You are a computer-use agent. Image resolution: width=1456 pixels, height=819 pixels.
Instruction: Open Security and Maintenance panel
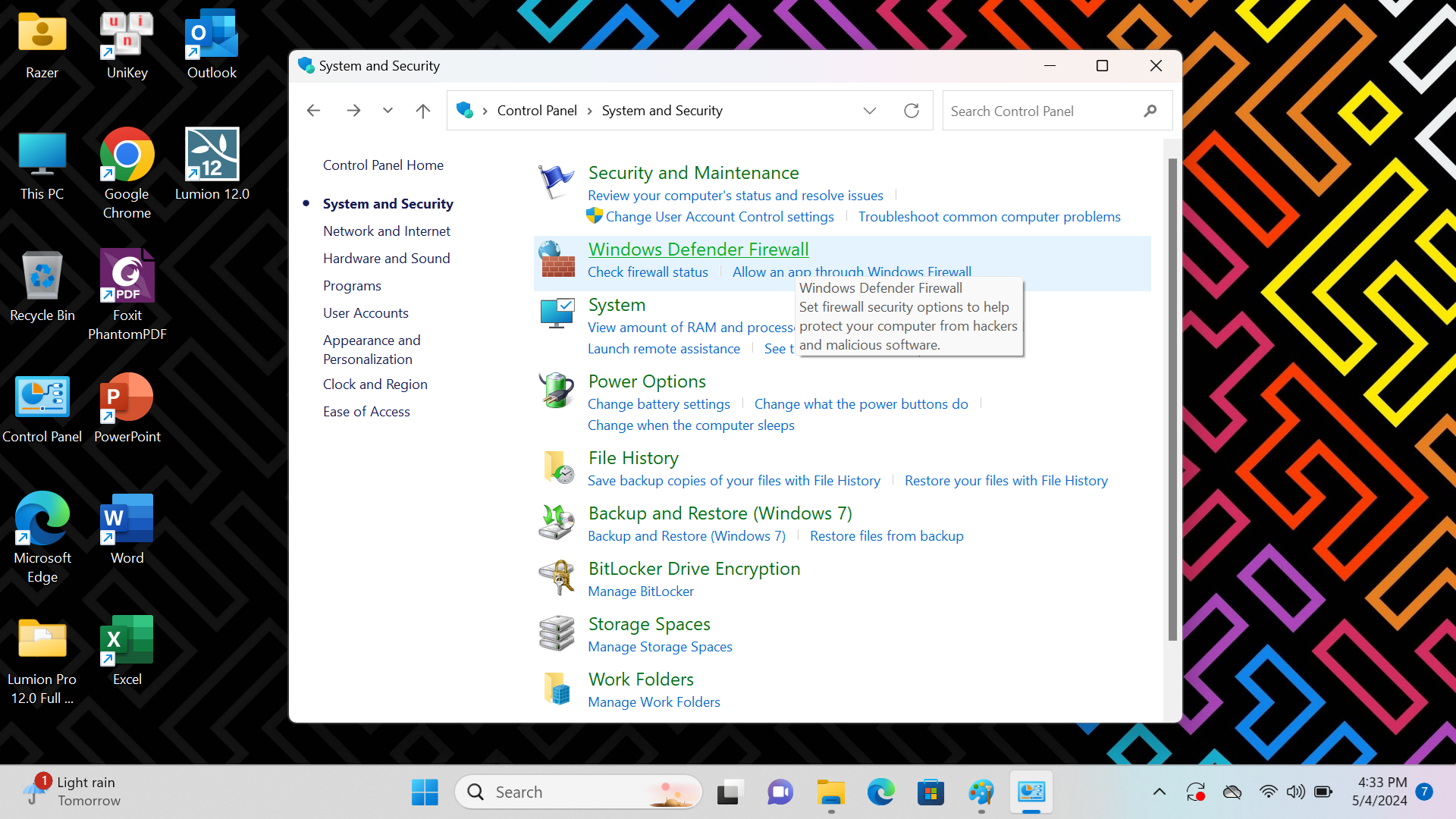pyautogui.click(x=693, y=172)
